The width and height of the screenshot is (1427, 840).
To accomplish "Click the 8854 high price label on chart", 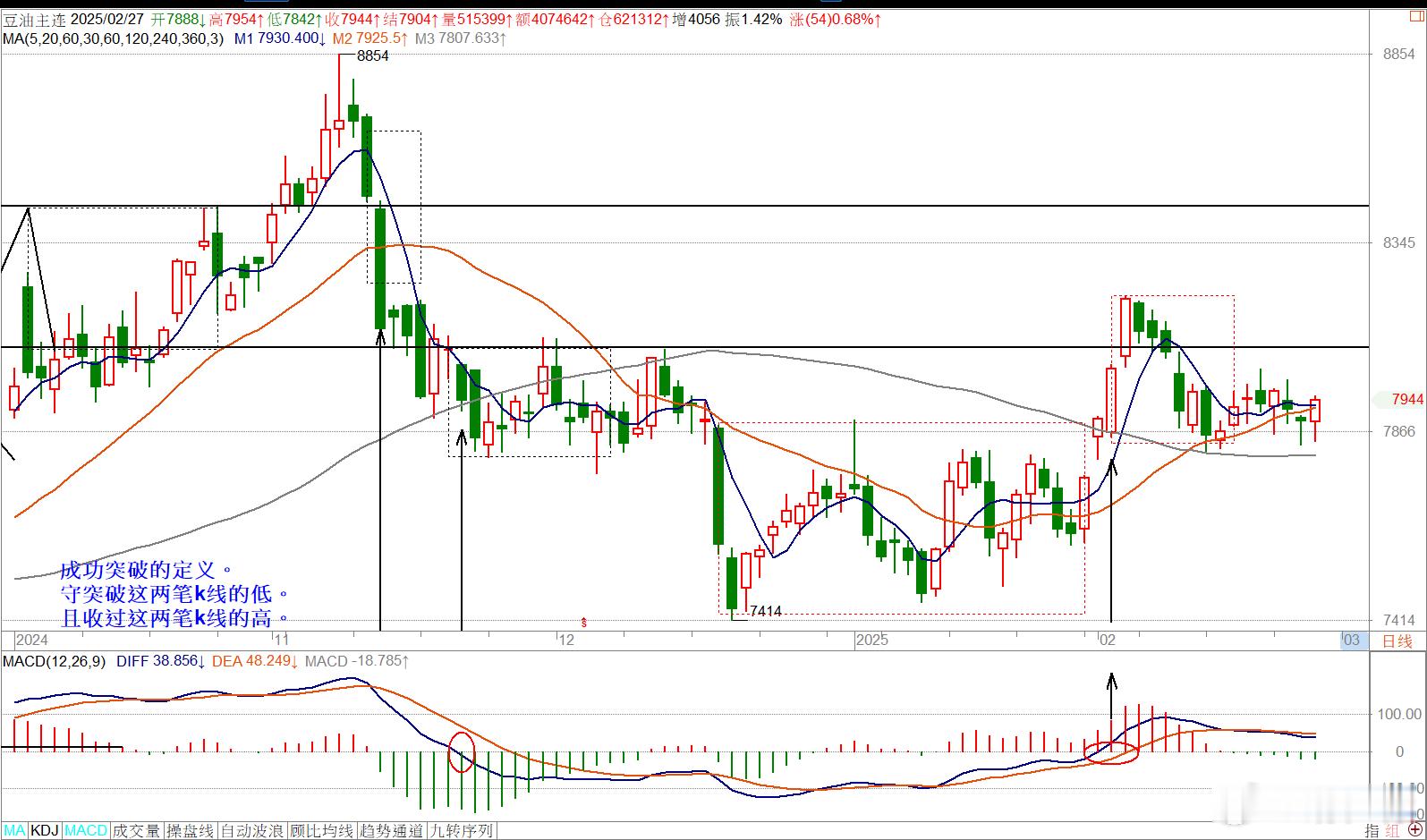I will [372, 55].
